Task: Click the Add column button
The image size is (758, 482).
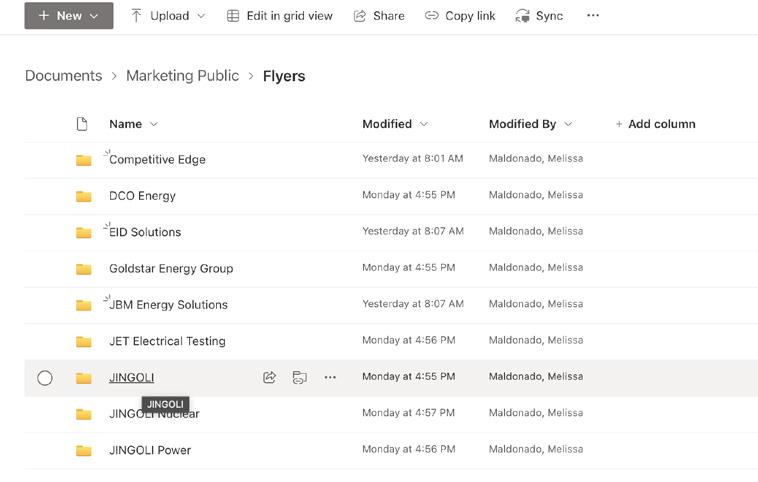Action: pyautogui.click(x=655, y=124)
